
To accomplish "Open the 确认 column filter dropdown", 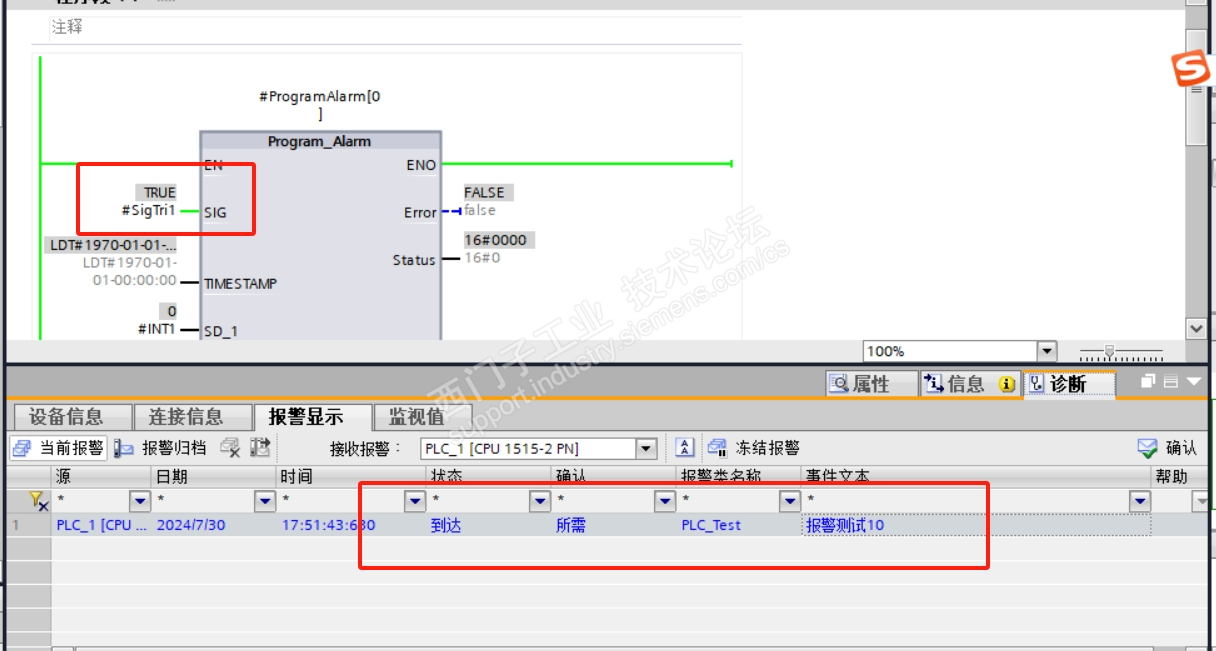I will click(665, 500).
